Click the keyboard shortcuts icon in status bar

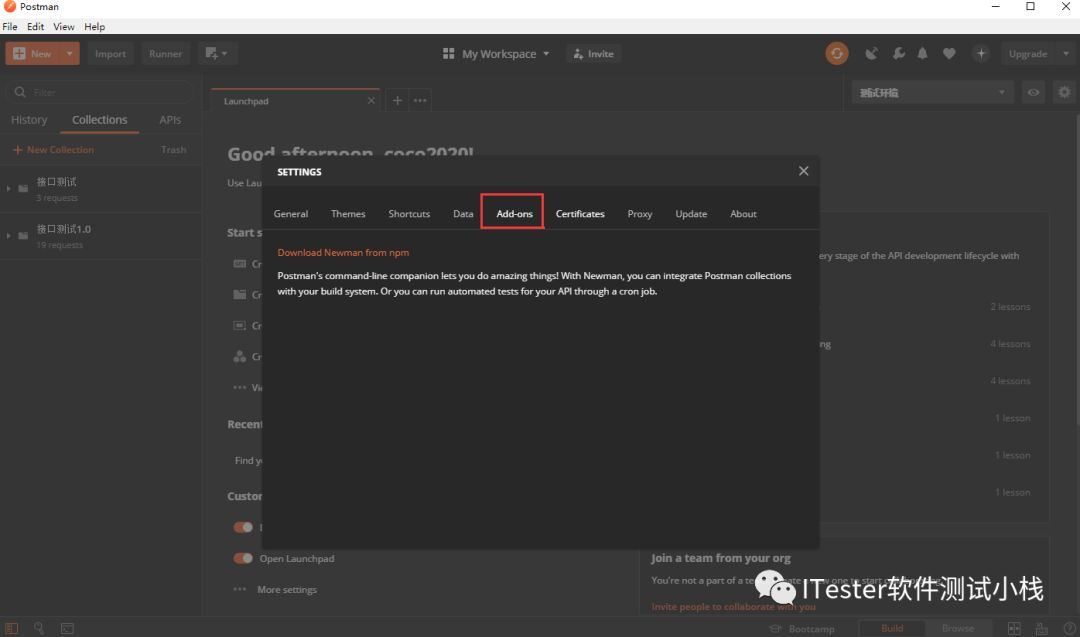coord(1041,628)
